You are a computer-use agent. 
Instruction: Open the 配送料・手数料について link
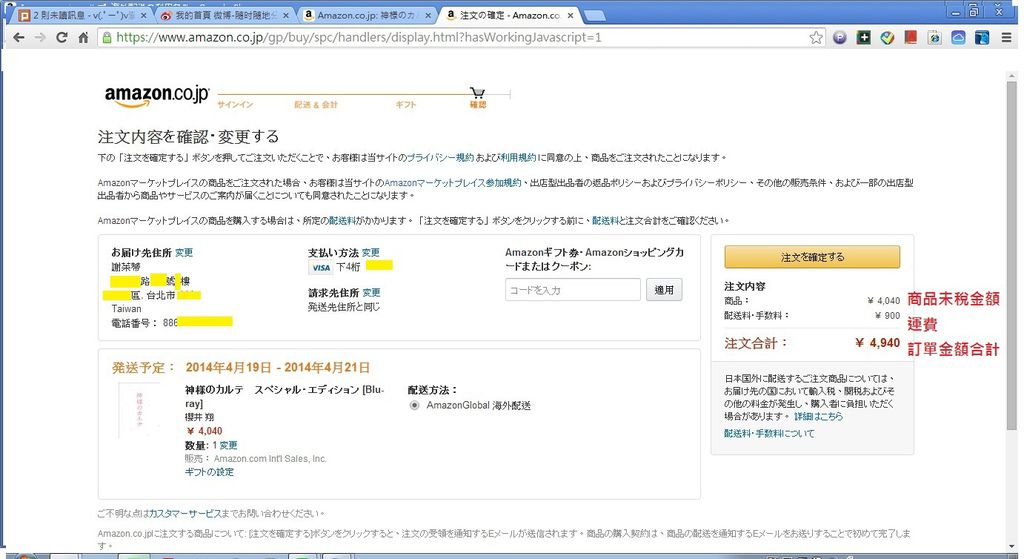(x=769, y=433)
